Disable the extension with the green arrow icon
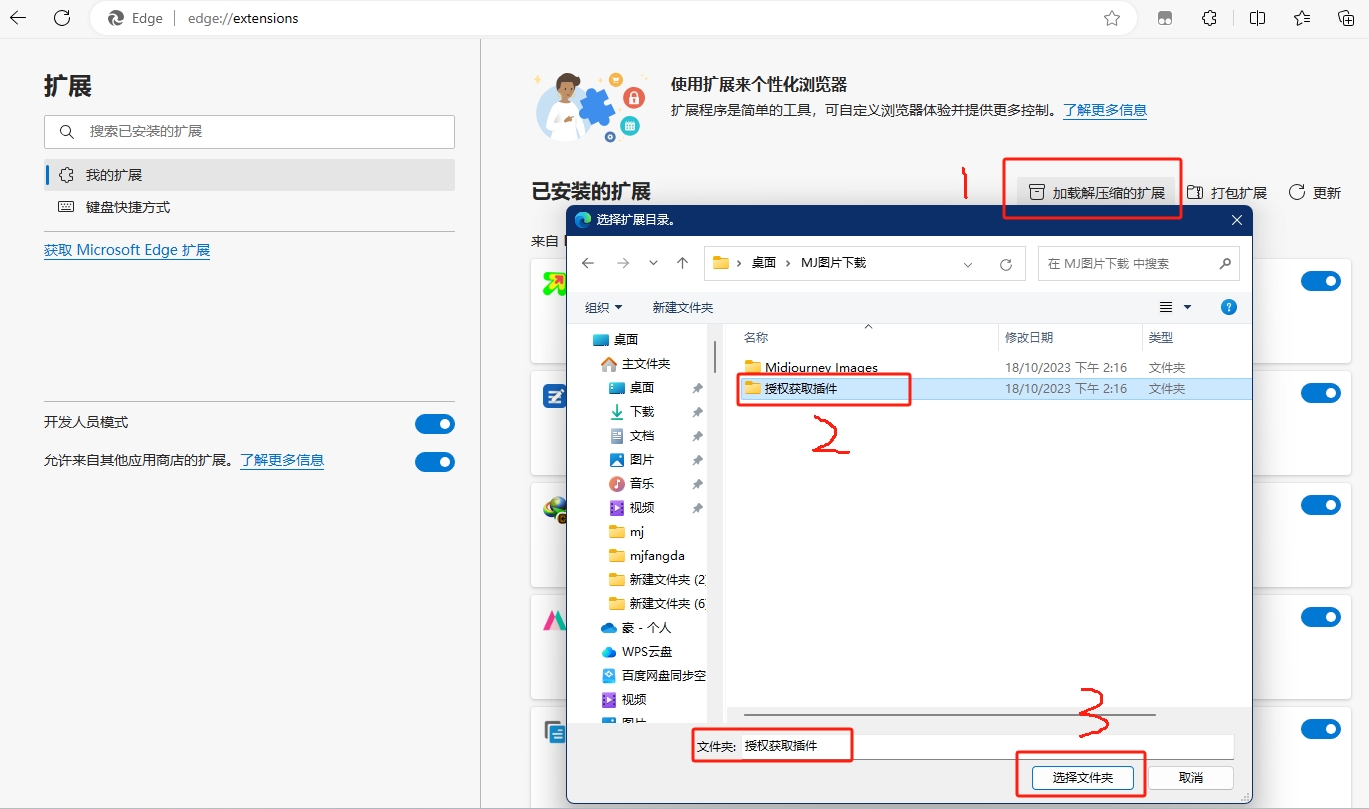The height and width of the screenshot is (809, 1369). point(1320,282)
